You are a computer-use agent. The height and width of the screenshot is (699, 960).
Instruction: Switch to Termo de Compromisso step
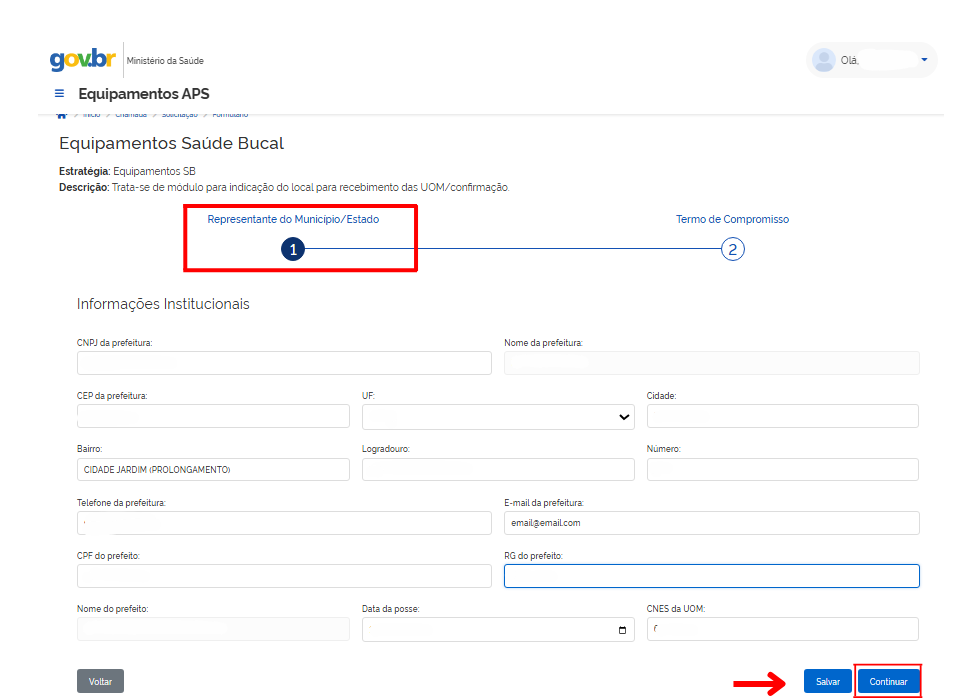(732, 219)
